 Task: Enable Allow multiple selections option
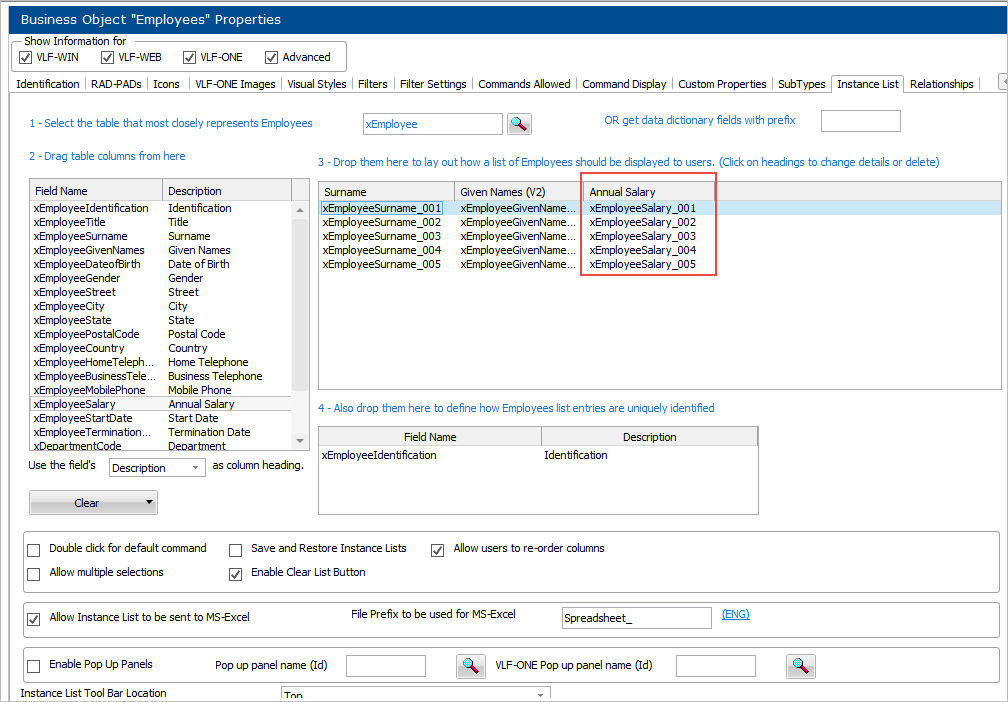point(34,573)
